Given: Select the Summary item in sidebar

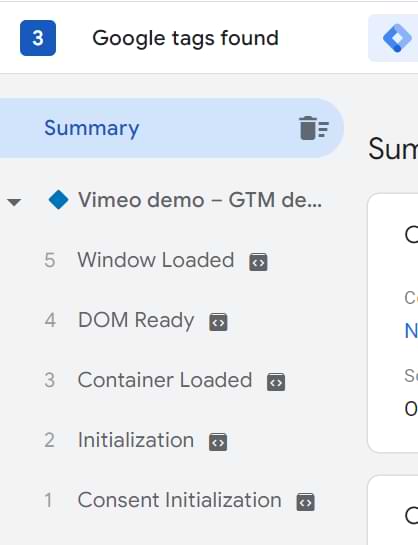Looking at the screenshot, I should tap(172, 128).
